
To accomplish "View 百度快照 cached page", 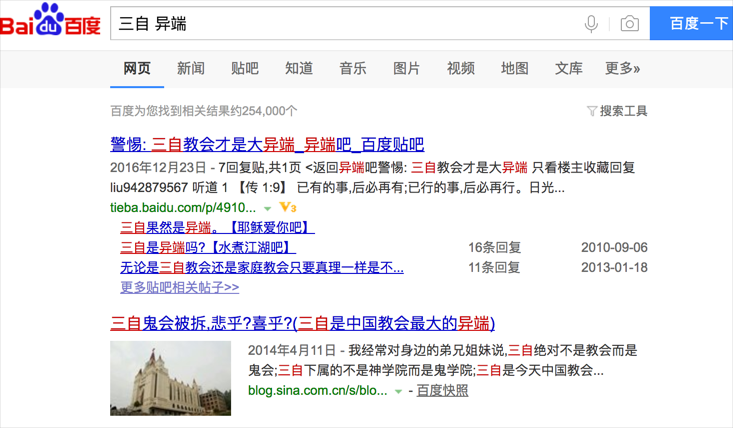I will [x=442, y=390].
